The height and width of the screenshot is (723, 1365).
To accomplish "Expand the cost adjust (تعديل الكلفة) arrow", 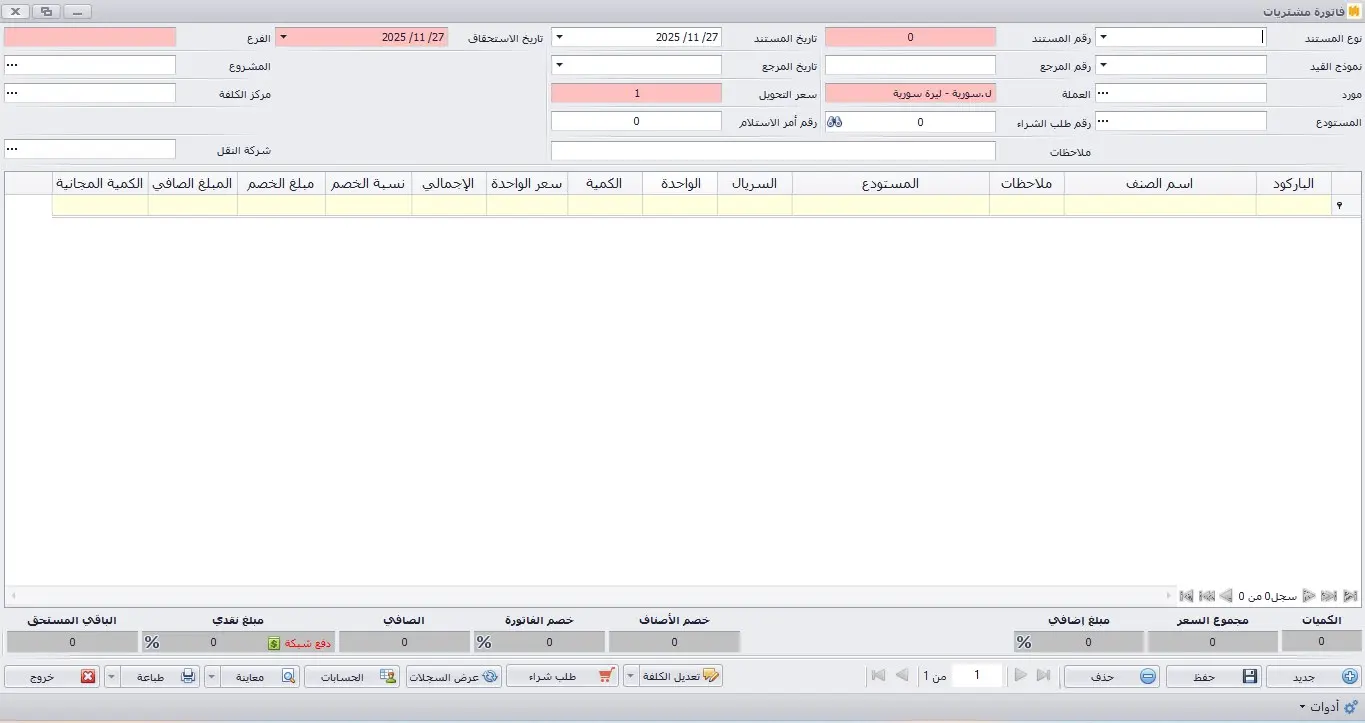I will point(630,677).
